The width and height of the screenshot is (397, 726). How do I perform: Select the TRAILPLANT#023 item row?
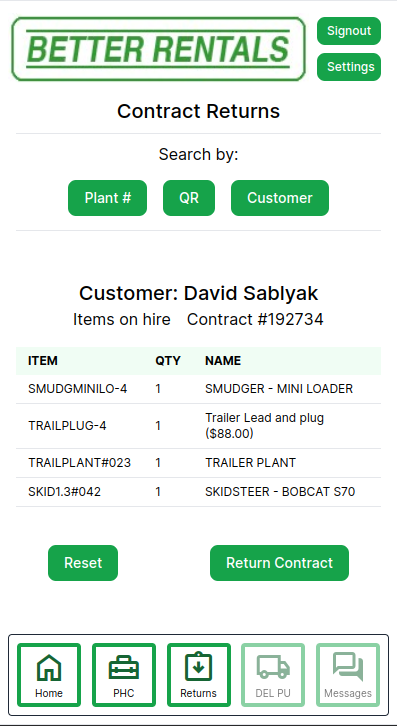coord(198,463)
